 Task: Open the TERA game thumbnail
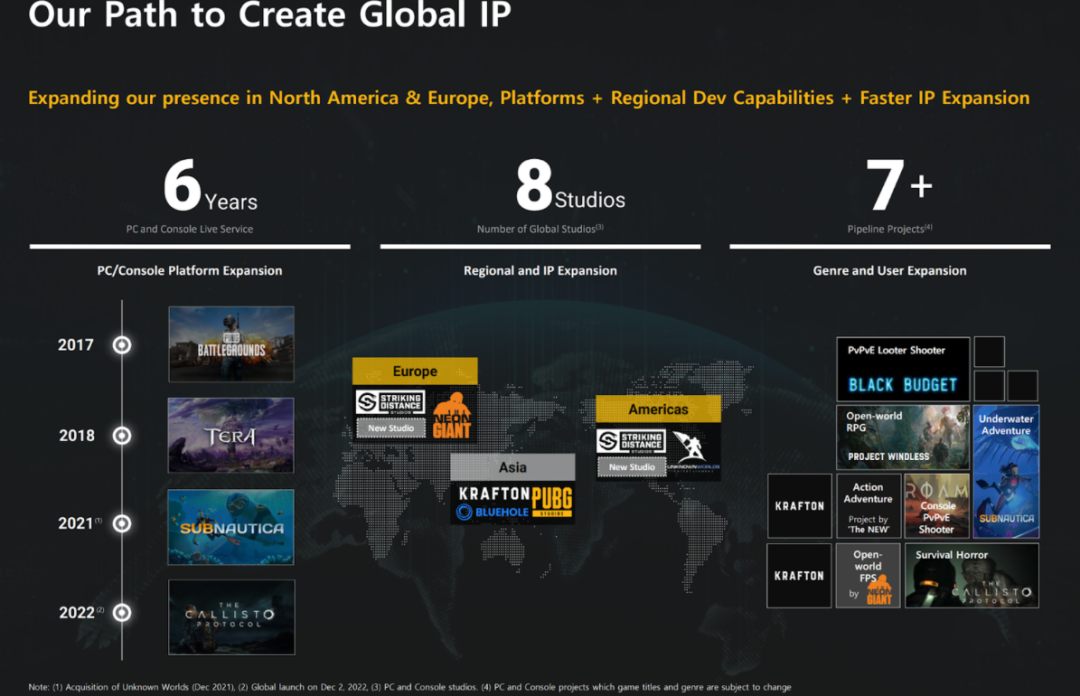[x=231, y=436]
